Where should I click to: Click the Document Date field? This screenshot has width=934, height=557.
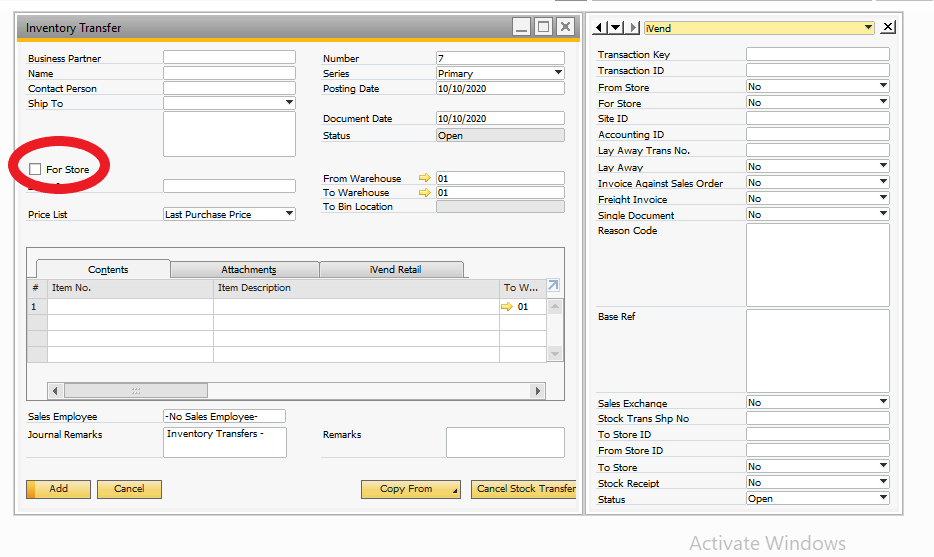(500, 118)
